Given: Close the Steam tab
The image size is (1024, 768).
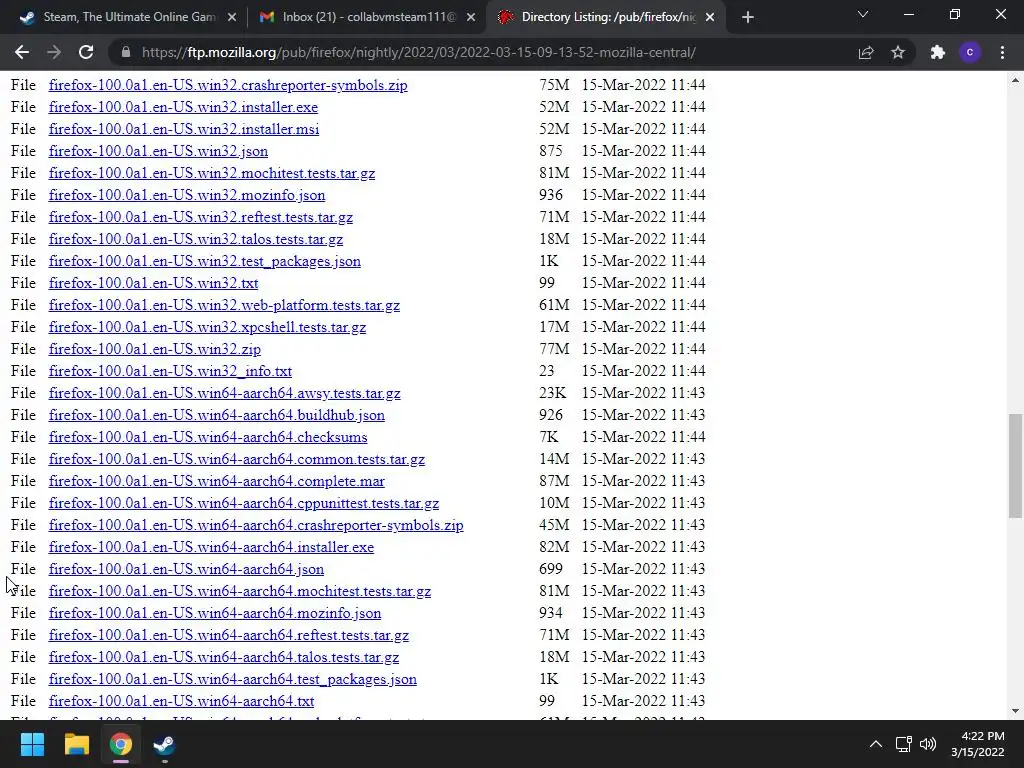Looking at the screenshot, I should click(232, 18).
